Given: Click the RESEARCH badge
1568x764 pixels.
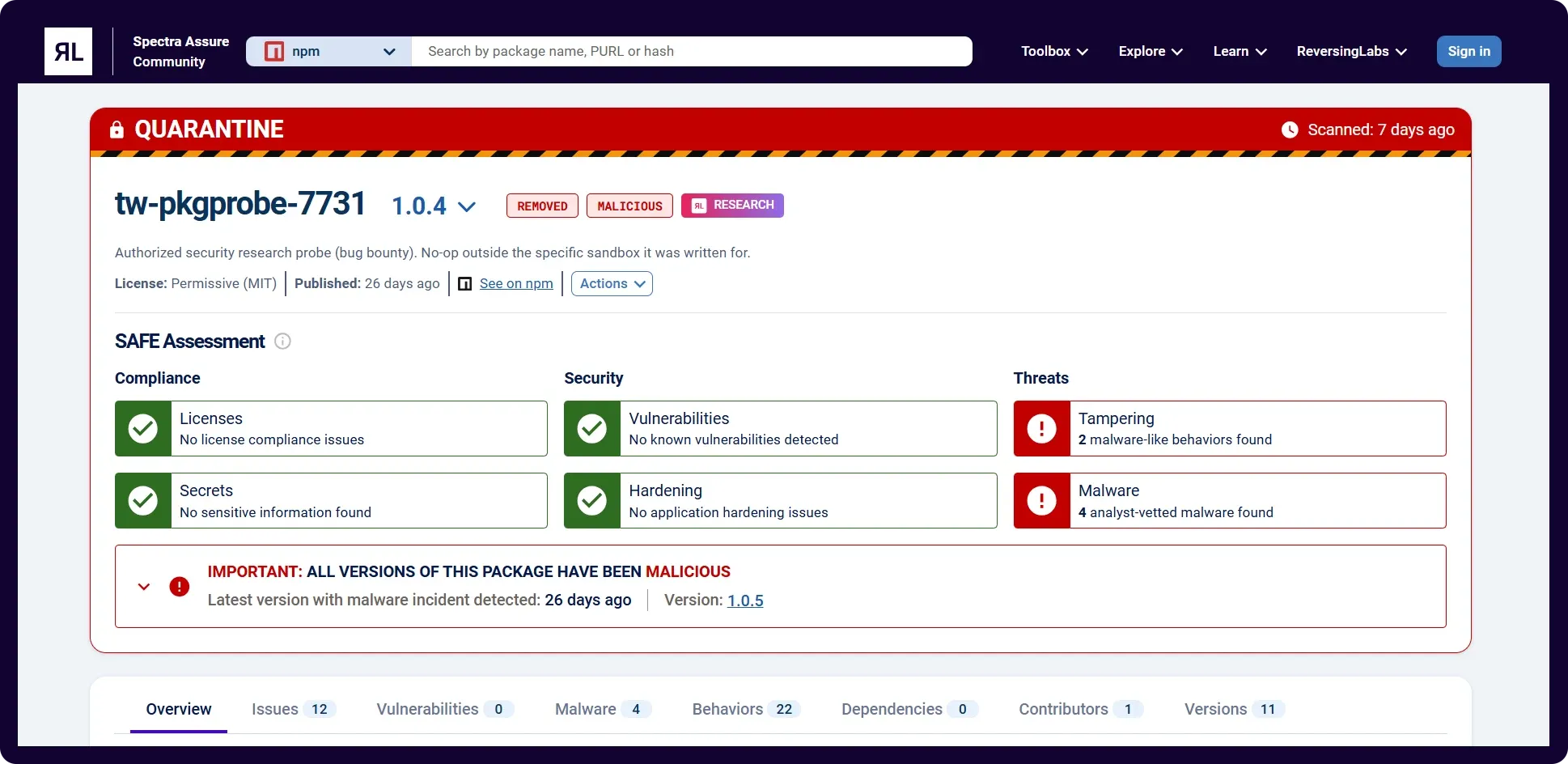Looking at the screenshot, I should [x=732, y=206].
